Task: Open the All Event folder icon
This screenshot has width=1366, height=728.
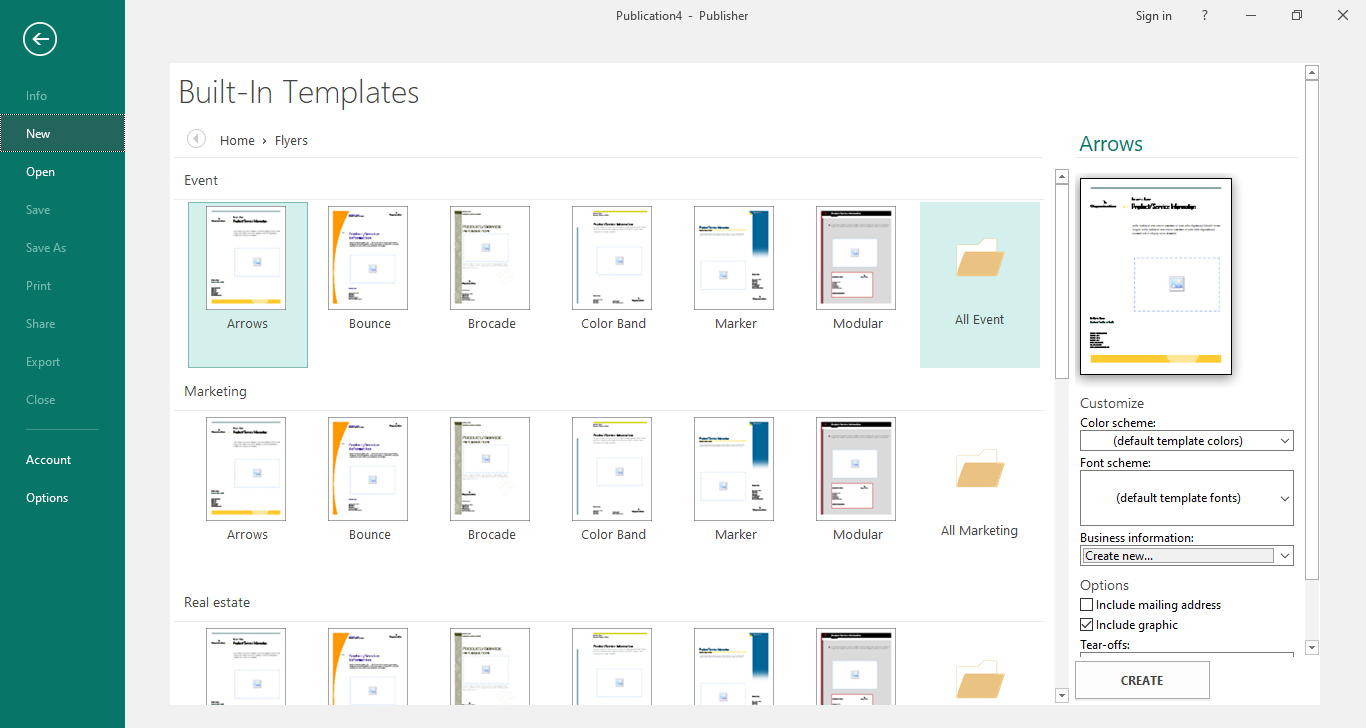Action: pos(979,258)
